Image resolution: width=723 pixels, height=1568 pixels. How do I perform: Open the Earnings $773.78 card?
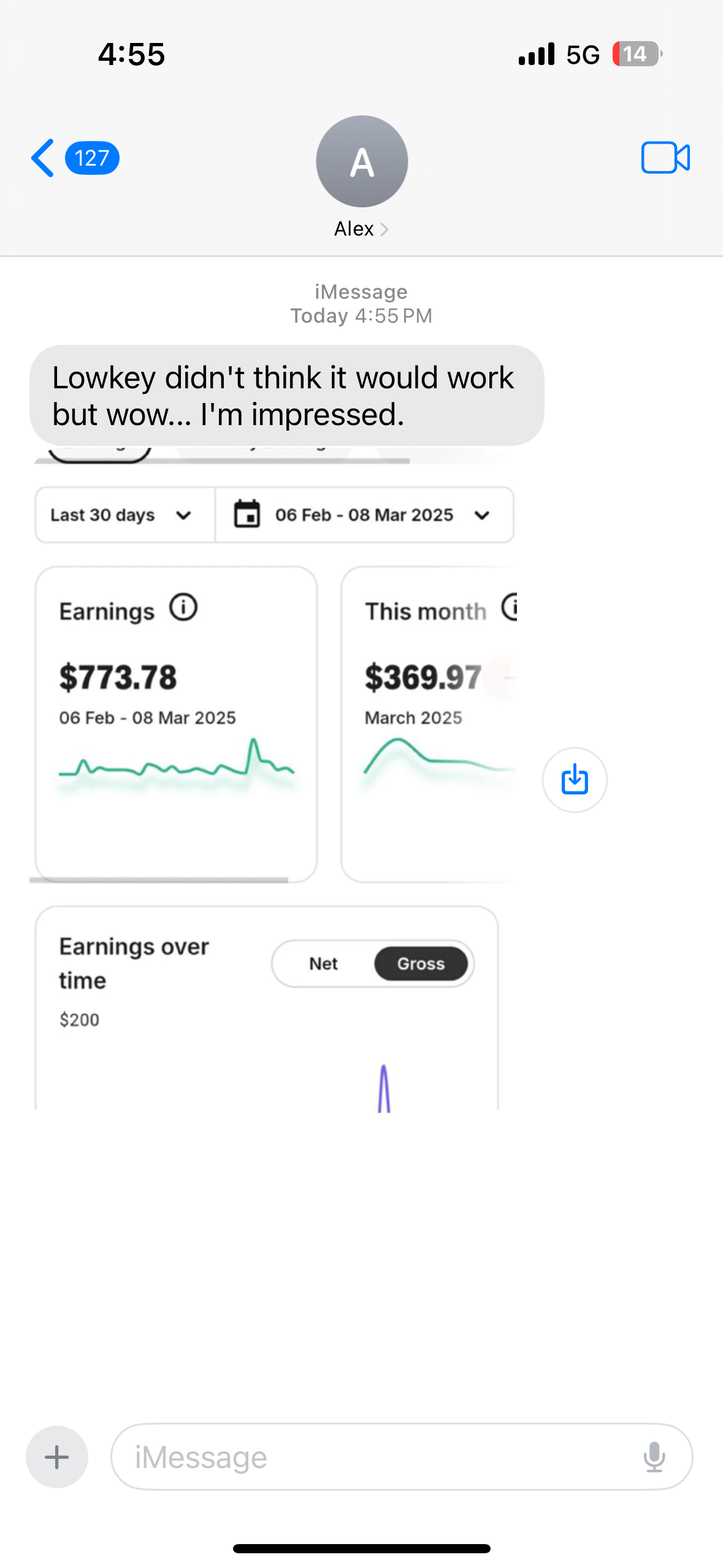click(176, 724)
